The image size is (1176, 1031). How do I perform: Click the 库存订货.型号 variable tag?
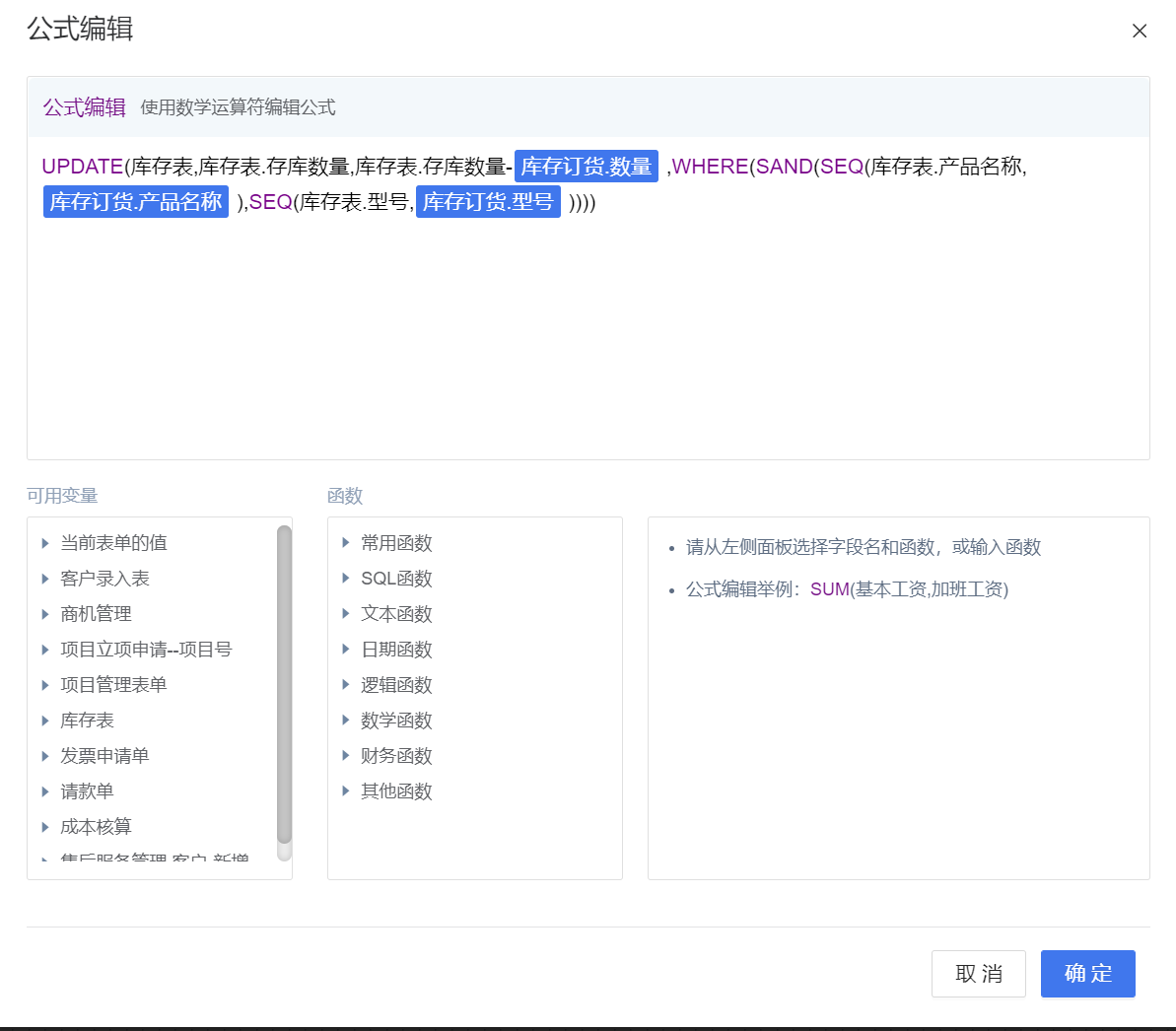pos(488,201)
